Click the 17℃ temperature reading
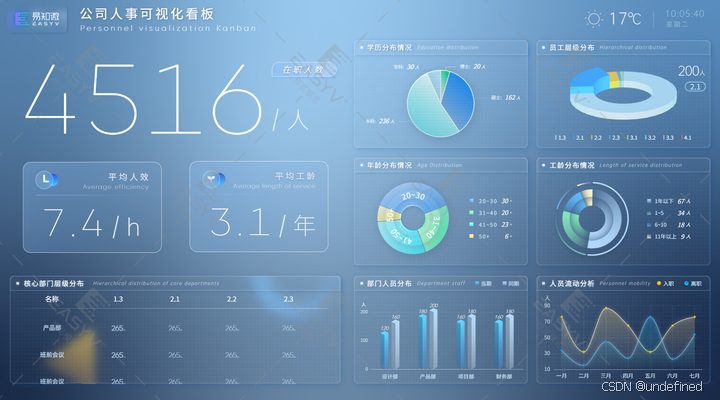720x400 pixels. (x=624, y=19)
